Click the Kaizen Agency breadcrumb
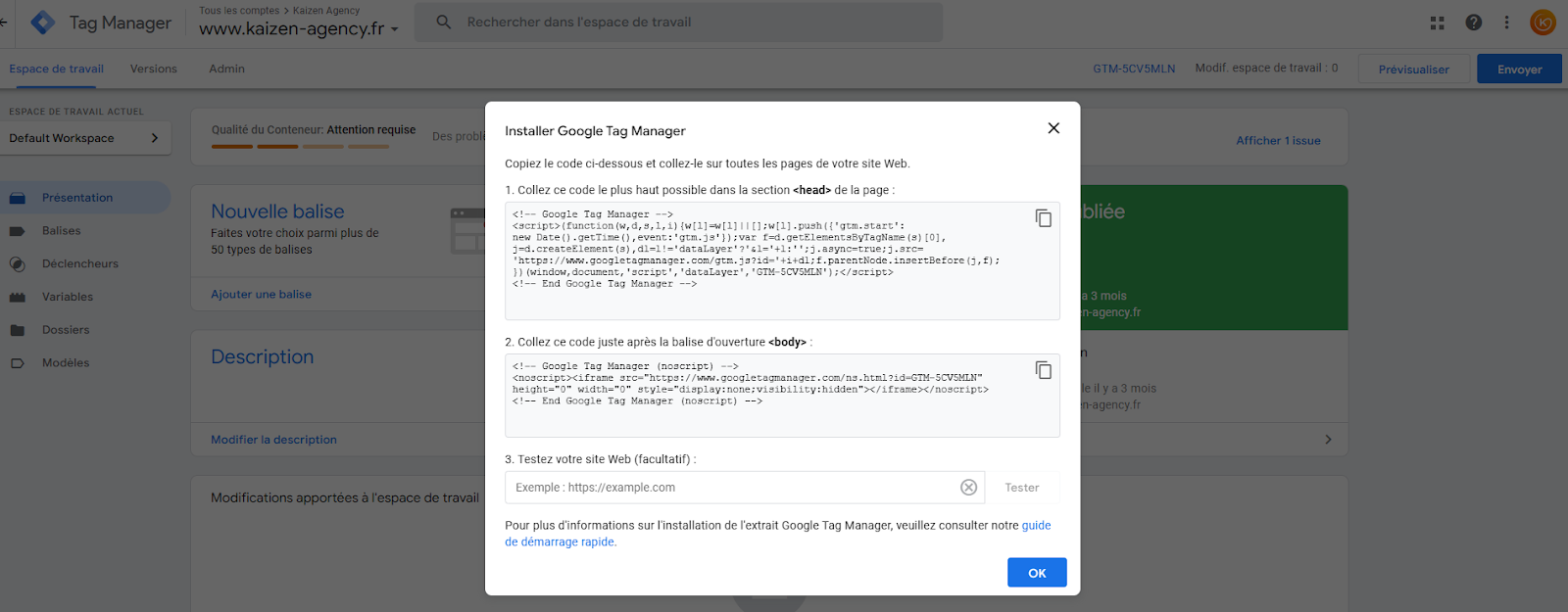 326,11
